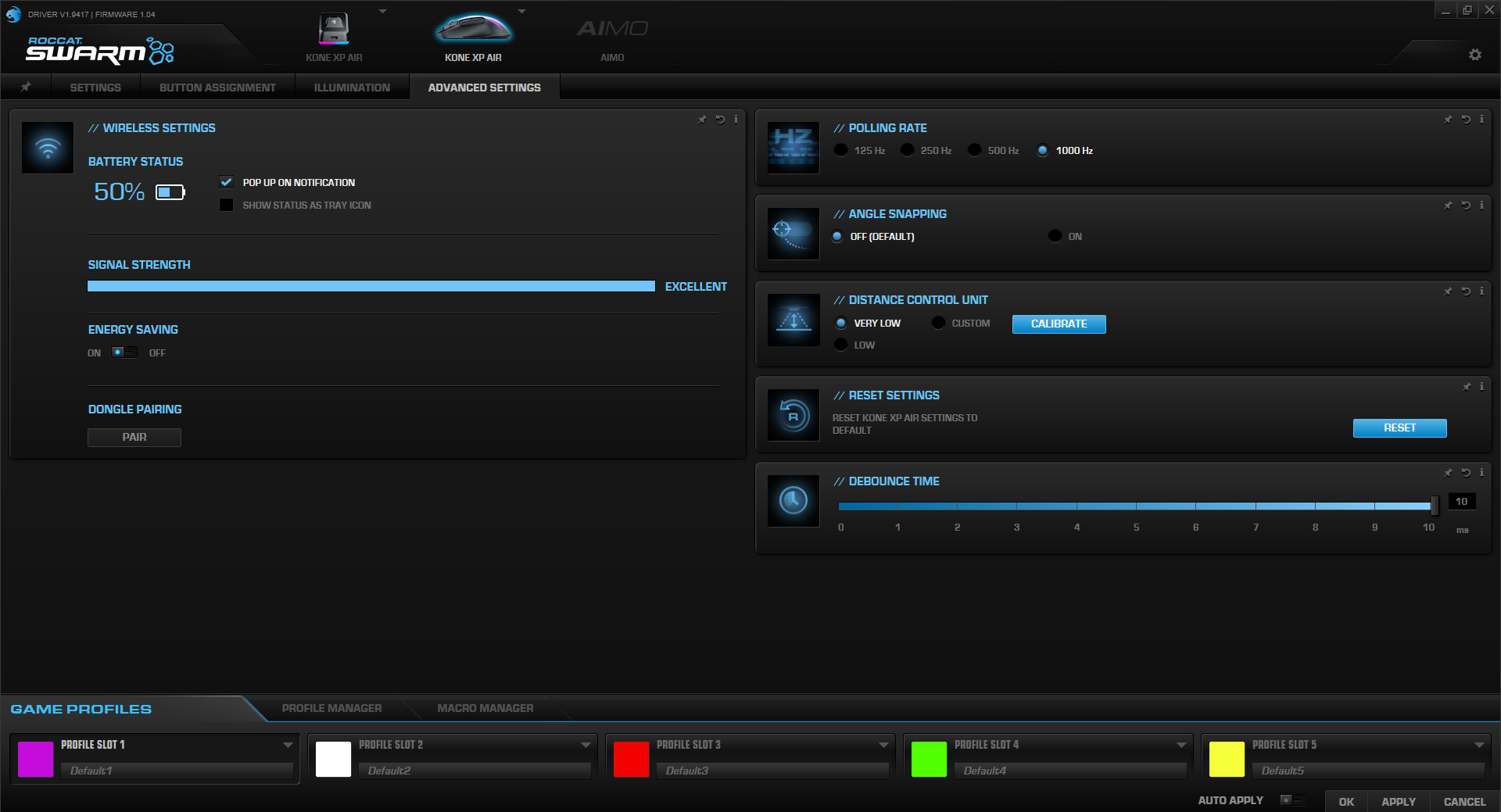This screenshot has height=812, width=1501.
Task: Click the debounce time clock icon
Action: click(x=793, y=500)
